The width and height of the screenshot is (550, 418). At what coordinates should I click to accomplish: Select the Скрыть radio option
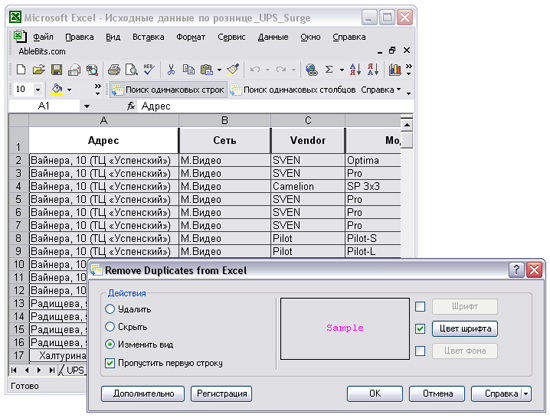click(110, 326)
